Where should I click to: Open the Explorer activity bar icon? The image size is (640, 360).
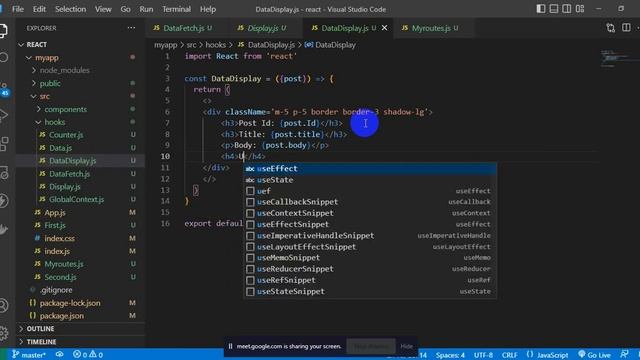[x=3, y=31]
